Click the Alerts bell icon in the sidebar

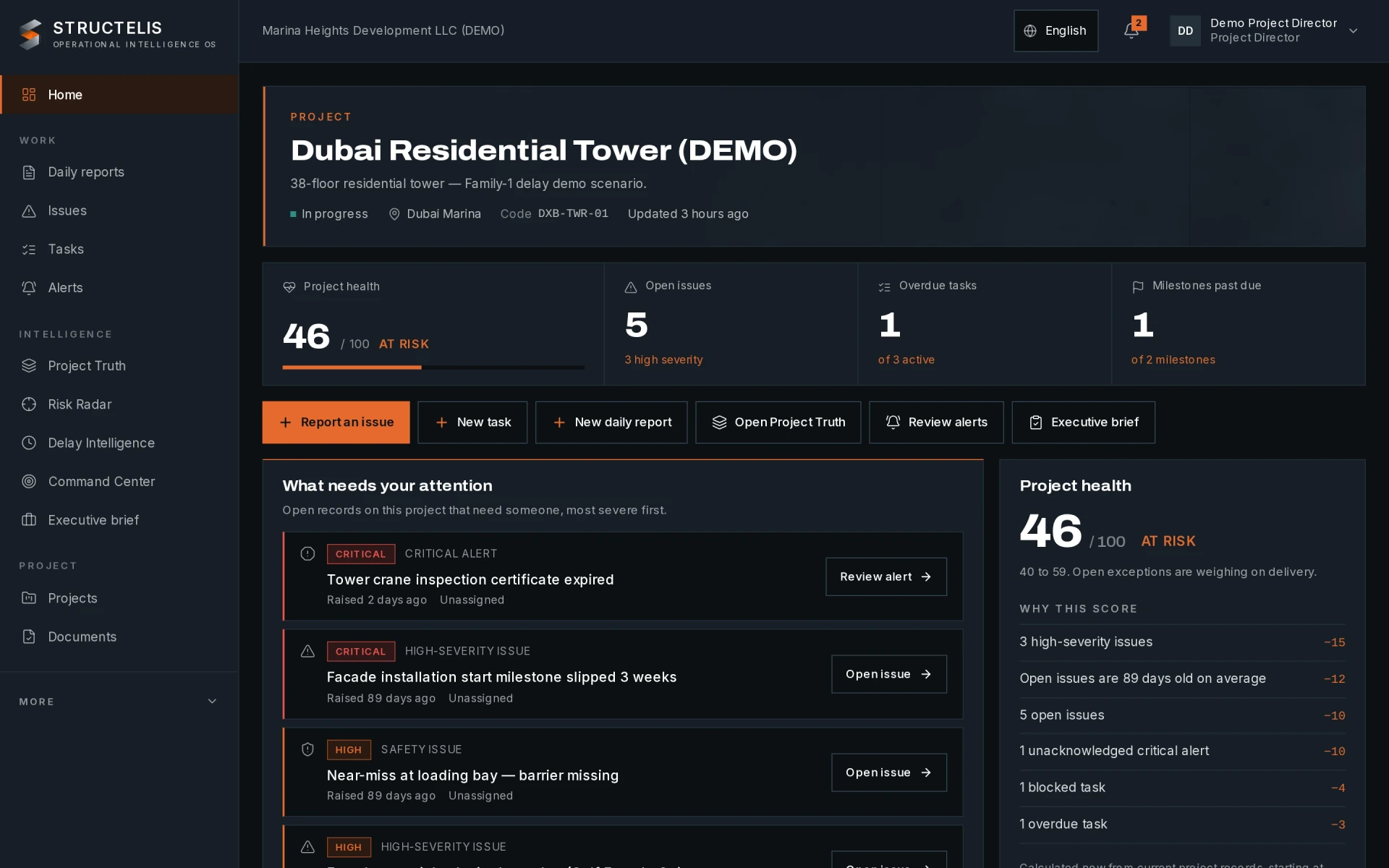click(29, 288)
